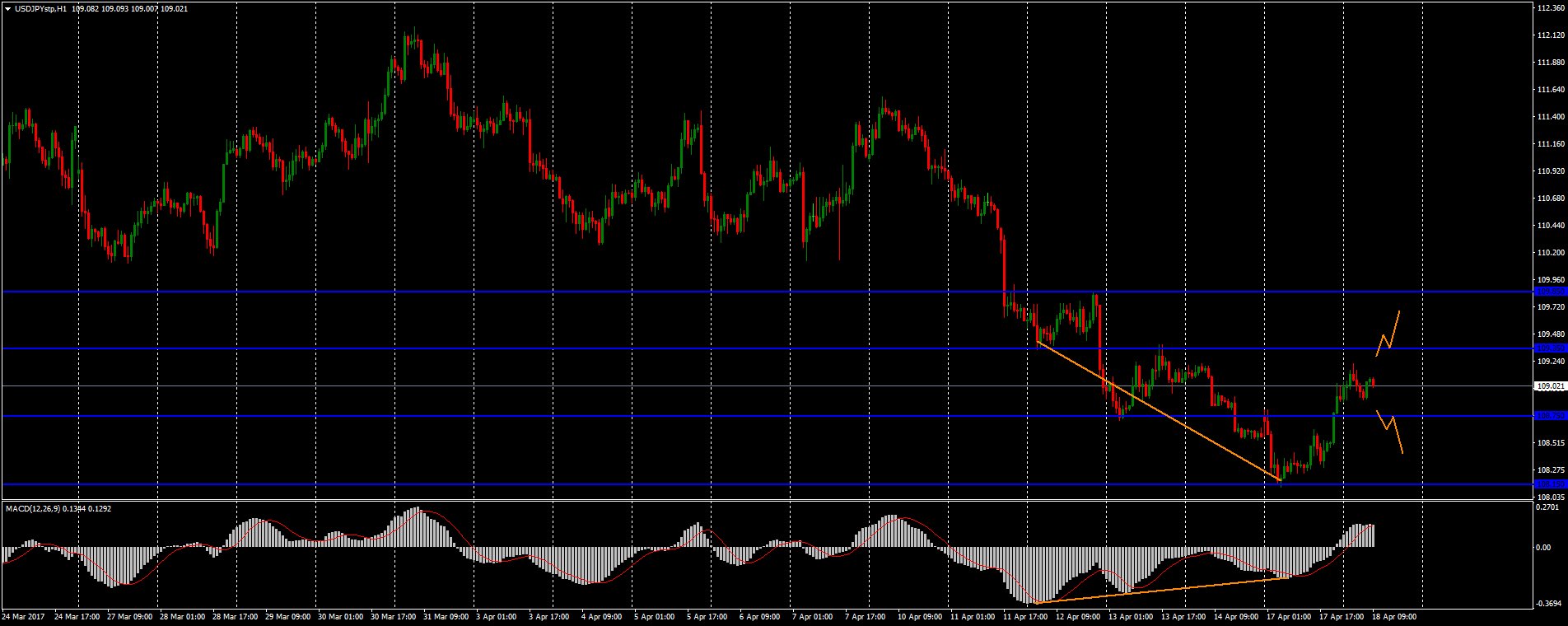Click the triangle arrow beside USDJPYstp,H1
The image size is (1568, 626).
coord(7,9)
